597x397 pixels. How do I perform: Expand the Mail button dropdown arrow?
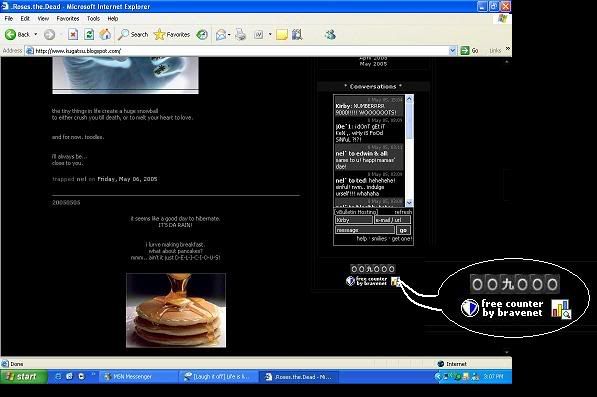pos(229,35)
